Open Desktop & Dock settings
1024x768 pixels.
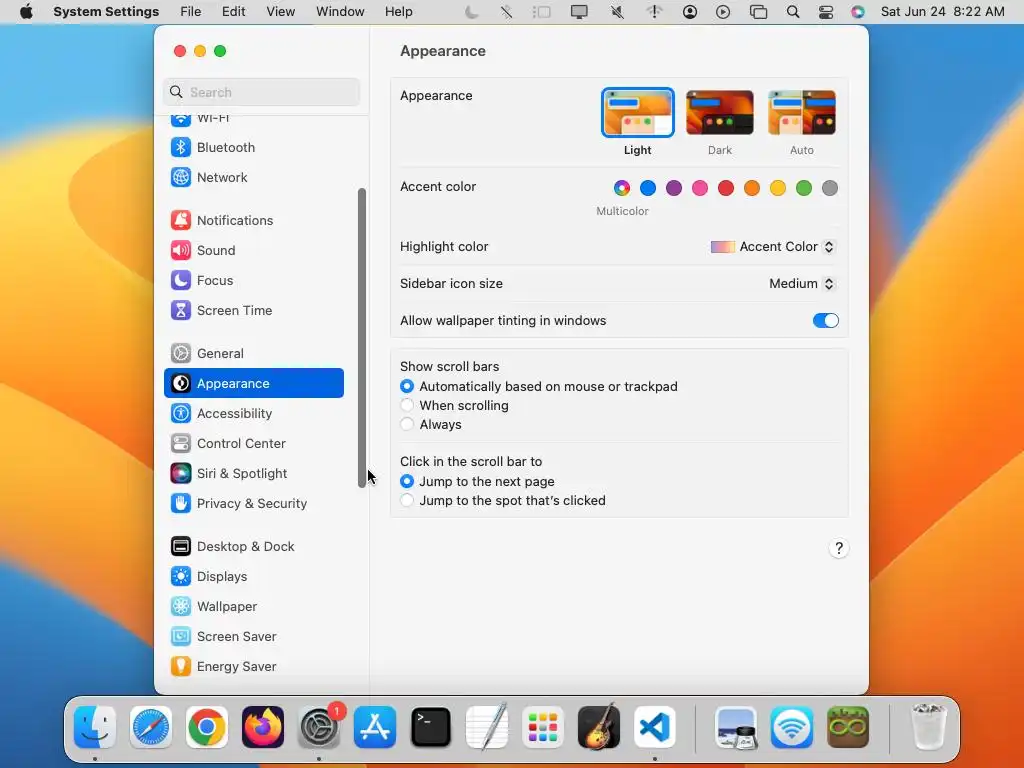[253, 547]
